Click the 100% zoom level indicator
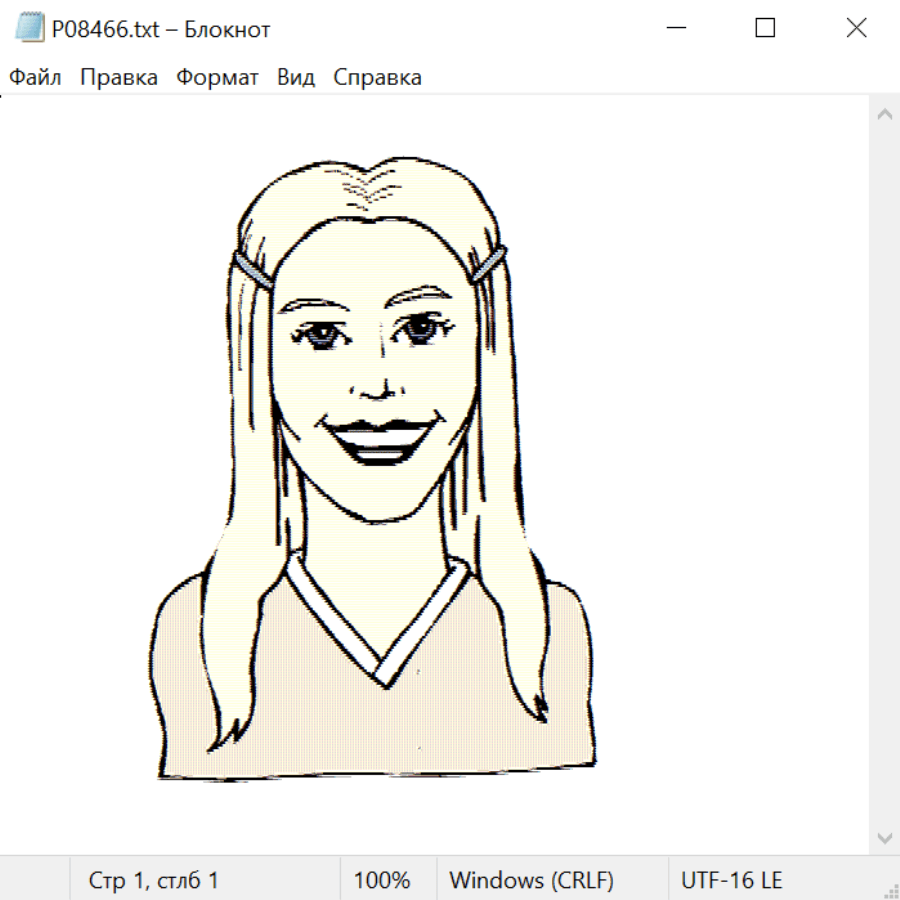 tap(382, 881)
